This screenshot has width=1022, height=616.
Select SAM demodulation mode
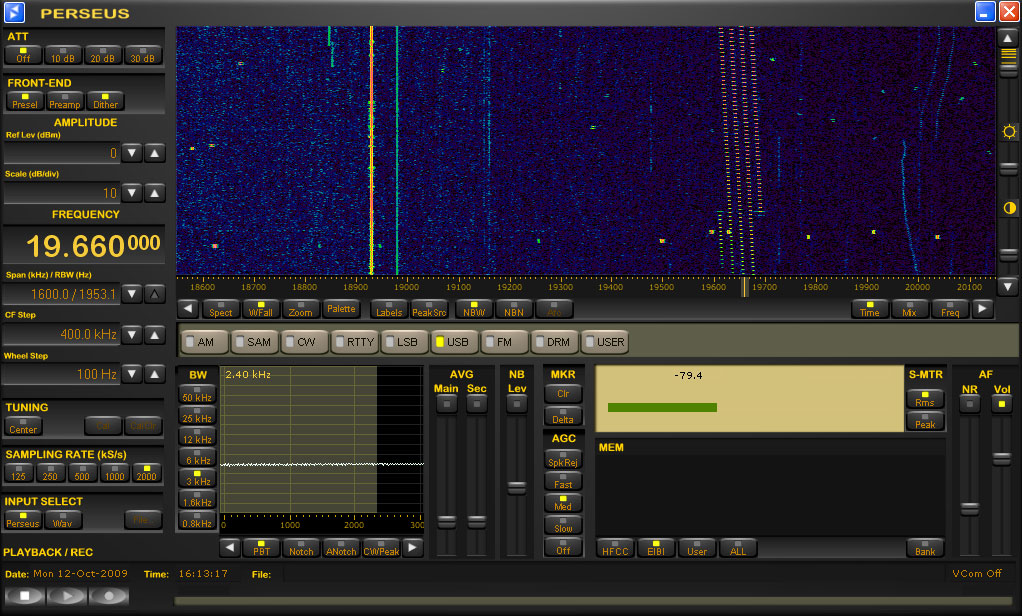(255, 342)
